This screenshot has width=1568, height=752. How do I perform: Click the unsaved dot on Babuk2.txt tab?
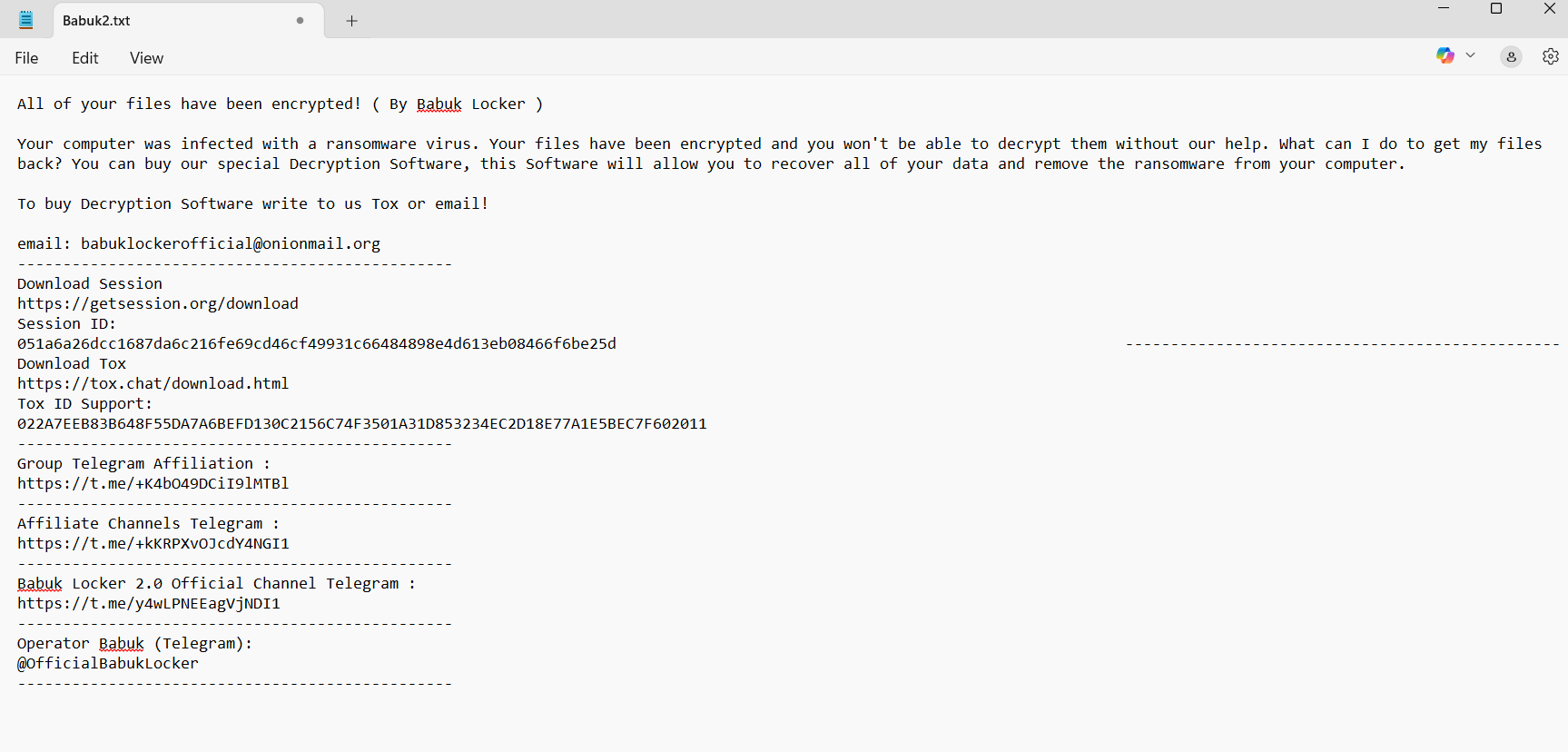tap(301, 21)
